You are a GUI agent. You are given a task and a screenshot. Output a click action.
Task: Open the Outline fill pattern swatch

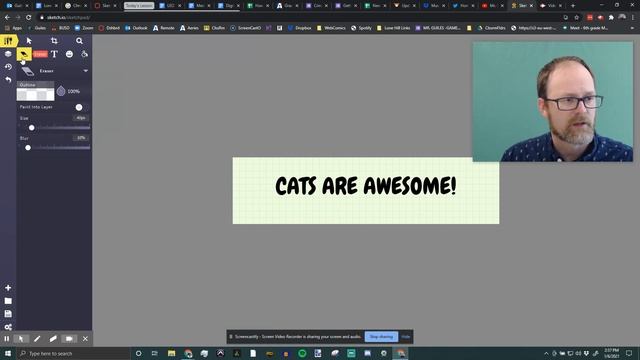coord(36,95)
